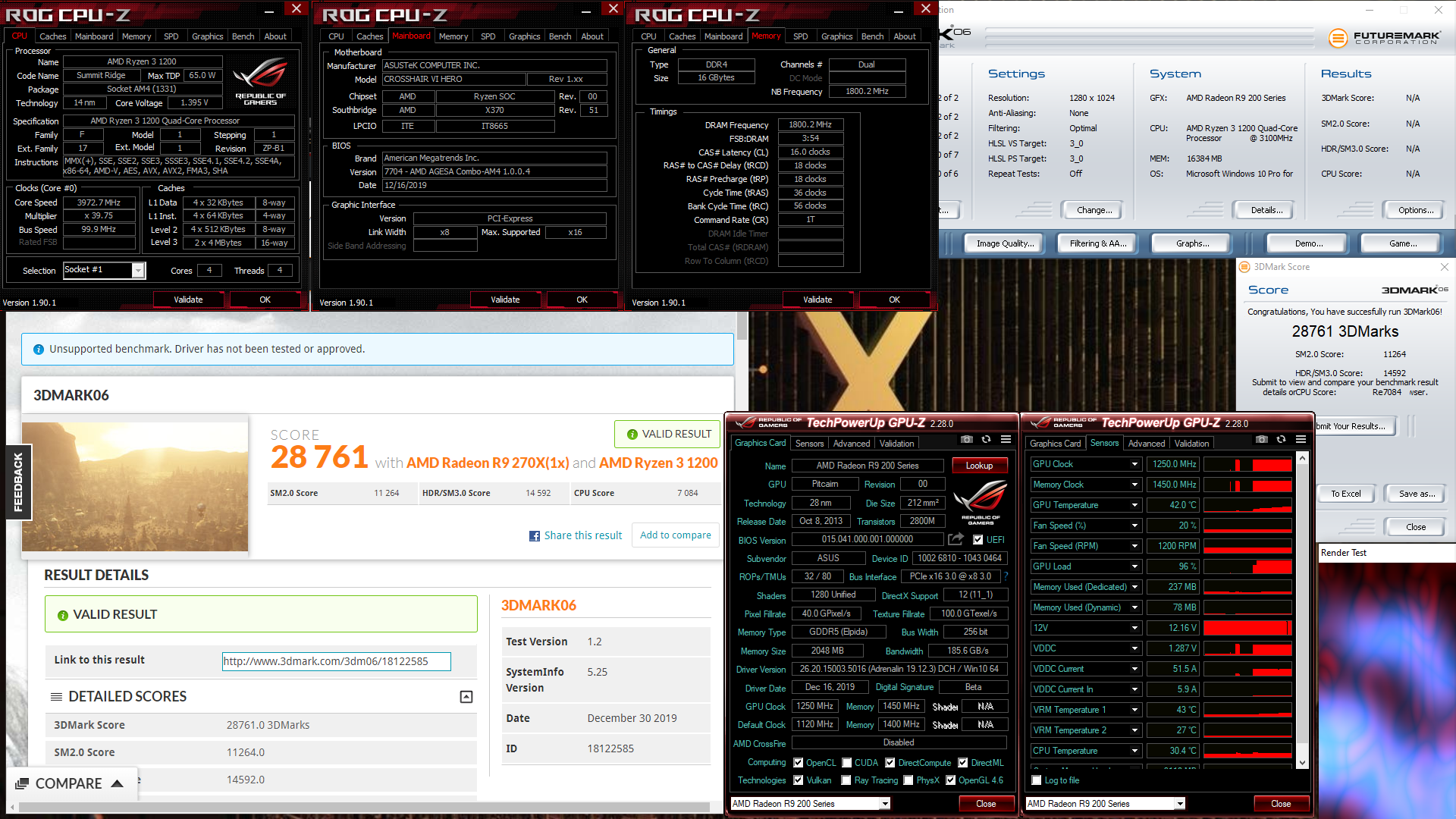Open the Memory Clock sensor dropdown
1456x819 pixels.
(x=1134, y=485)
